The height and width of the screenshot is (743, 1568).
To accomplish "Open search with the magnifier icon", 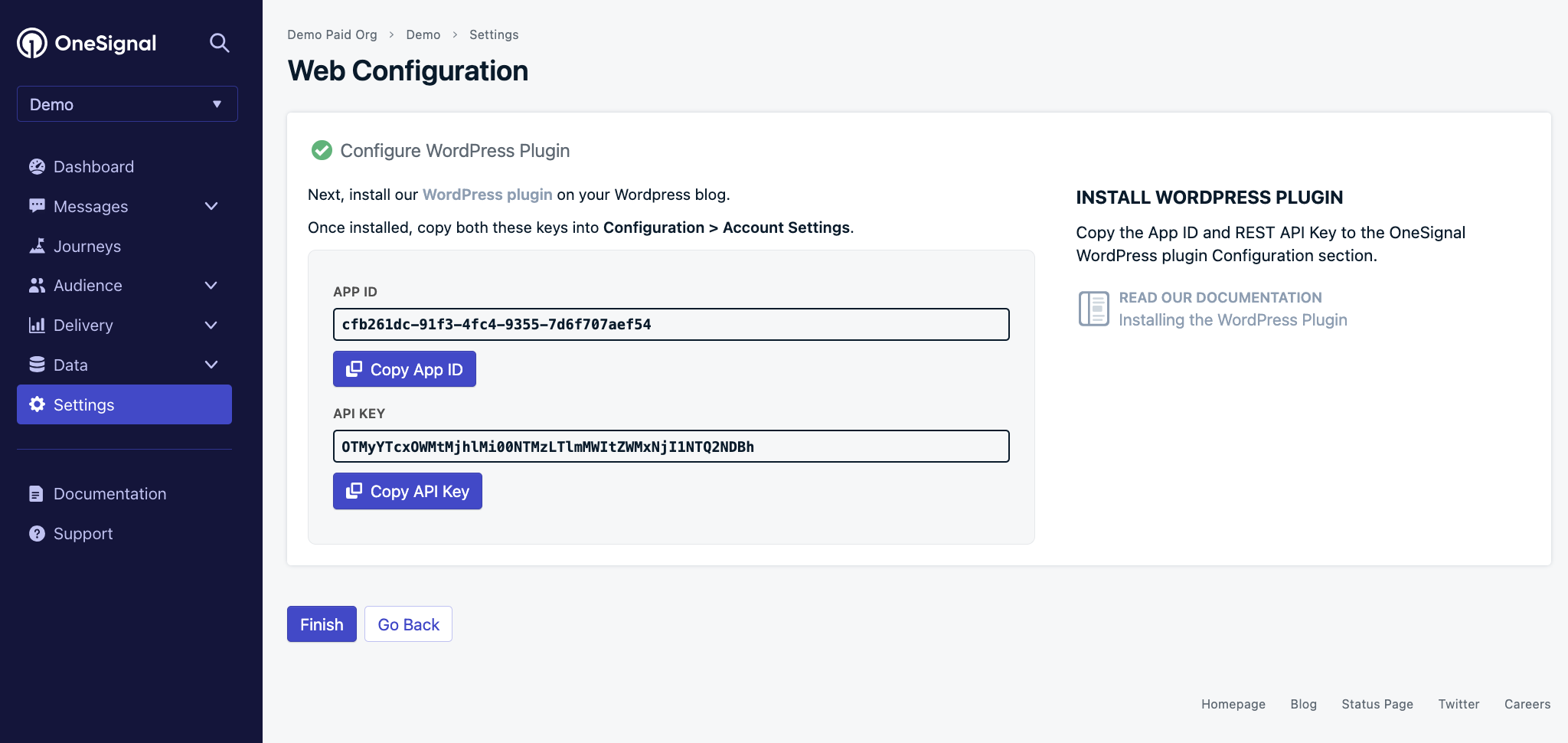I will [220, 43].
